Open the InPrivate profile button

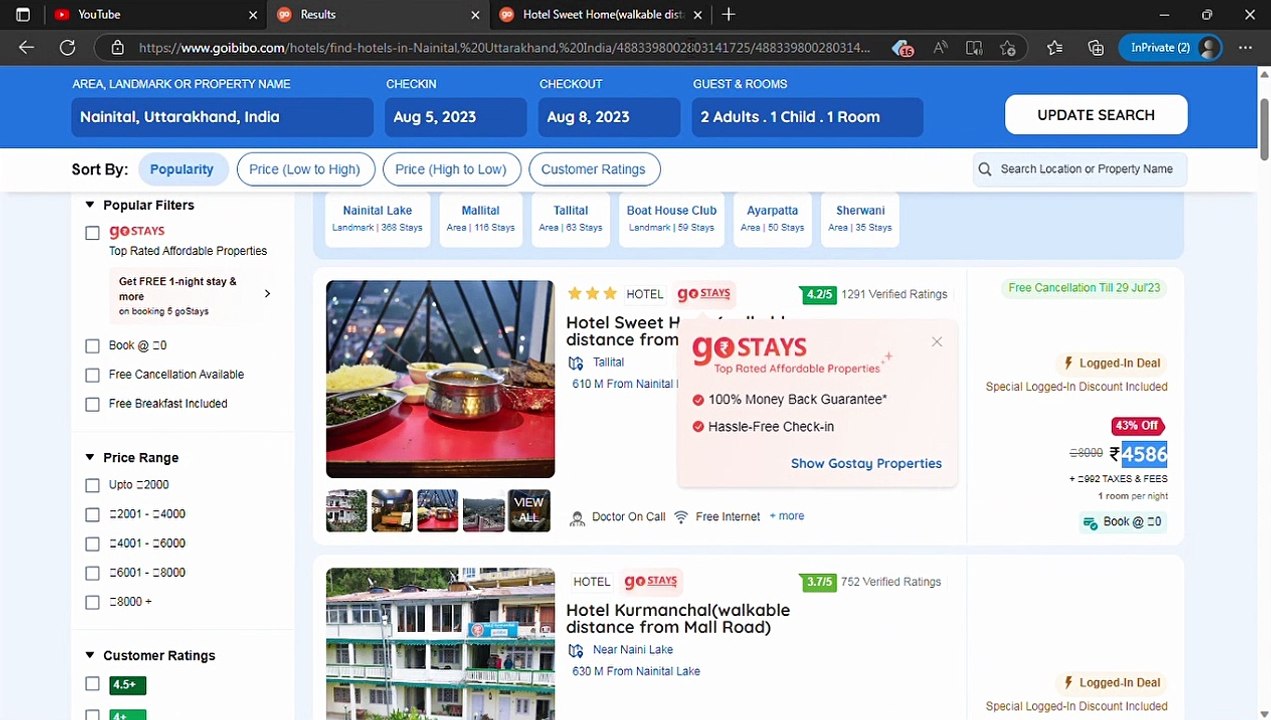click(1171, 47)
